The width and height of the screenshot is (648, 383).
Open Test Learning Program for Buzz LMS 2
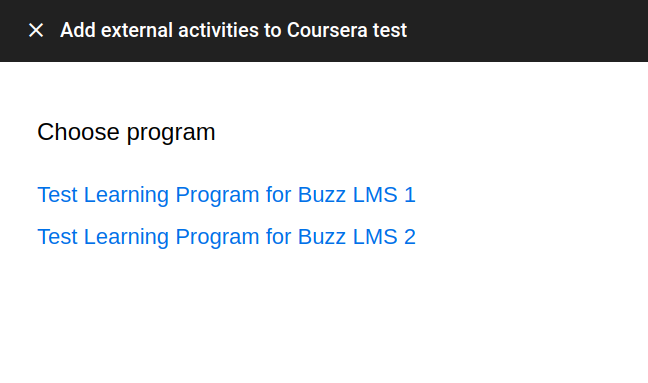tap(226, 237)
